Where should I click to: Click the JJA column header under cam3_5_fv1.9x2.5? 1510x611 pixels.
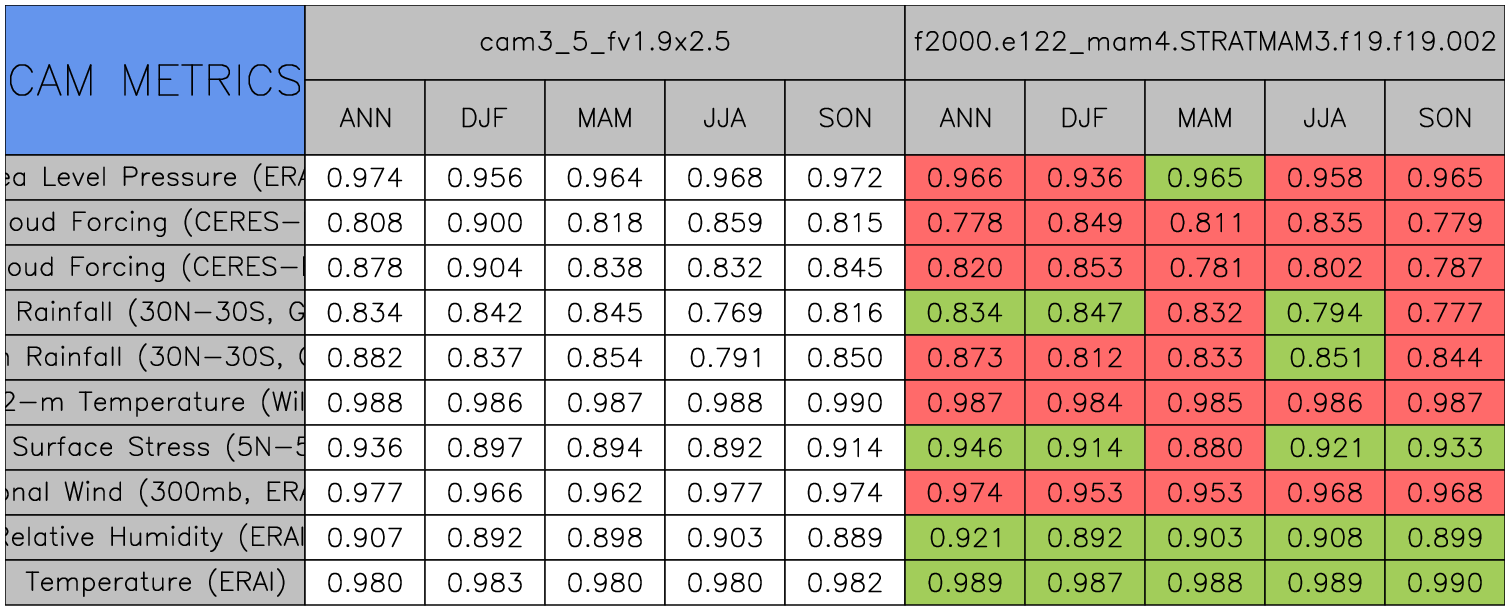(724, 118)
